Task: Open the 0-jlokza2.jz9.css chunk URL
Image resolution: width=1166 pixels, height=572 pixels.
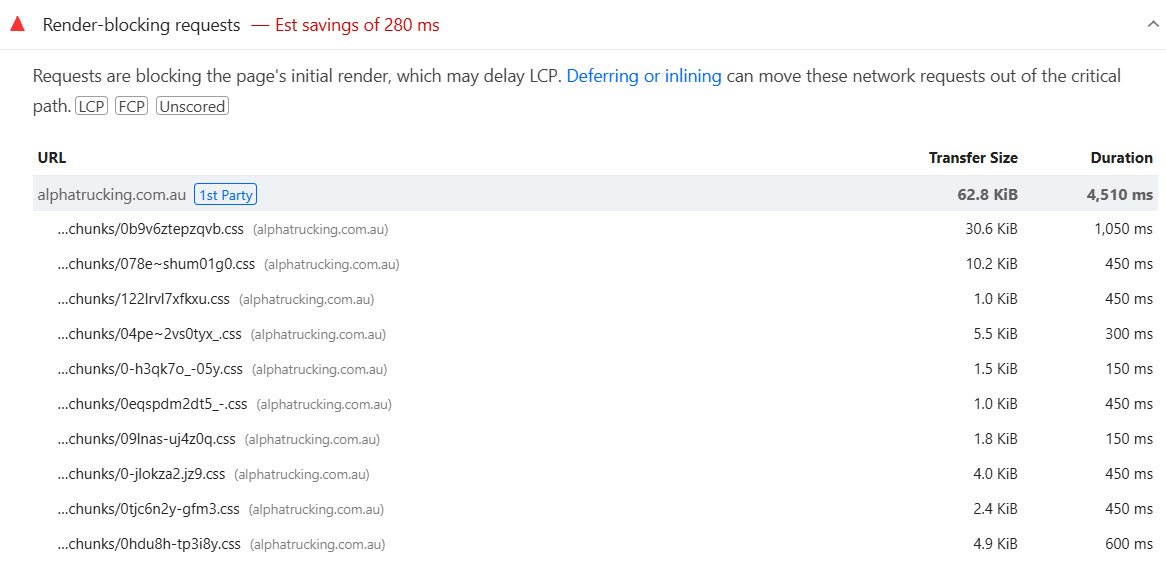Action: point(141,474)
